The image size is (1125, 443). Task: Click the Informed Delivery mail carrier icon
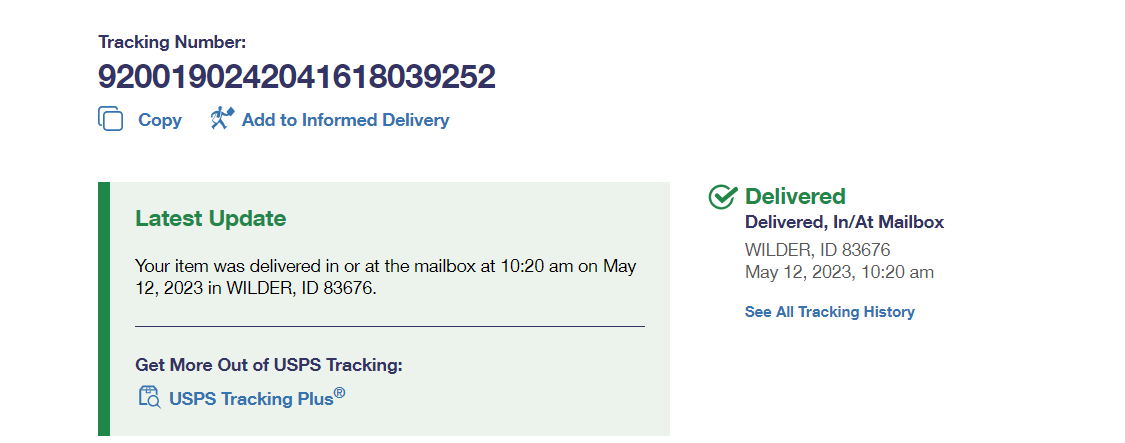coord(222,119)
